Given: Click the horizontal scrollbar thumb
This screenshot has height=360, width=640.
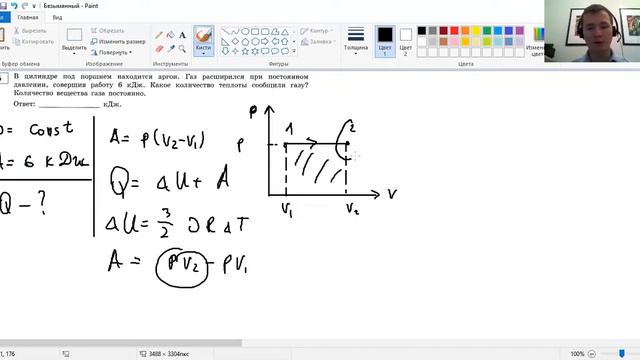Looking at the screenshot, I should (121, 343).
